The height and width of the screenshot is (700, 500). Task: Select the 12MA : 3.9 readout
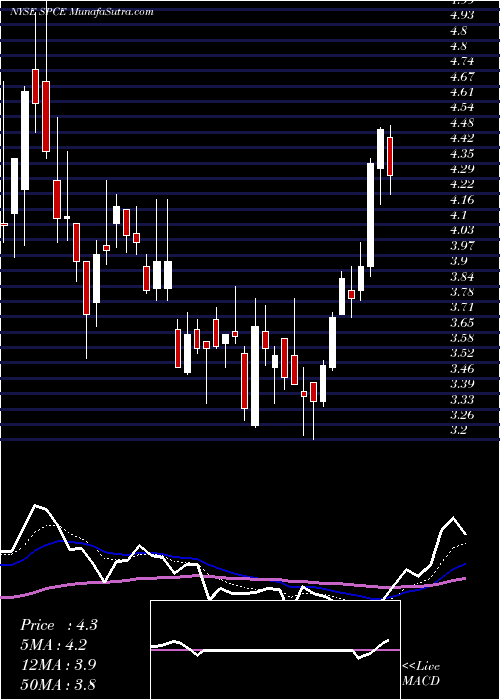click(x=56, y=665)
